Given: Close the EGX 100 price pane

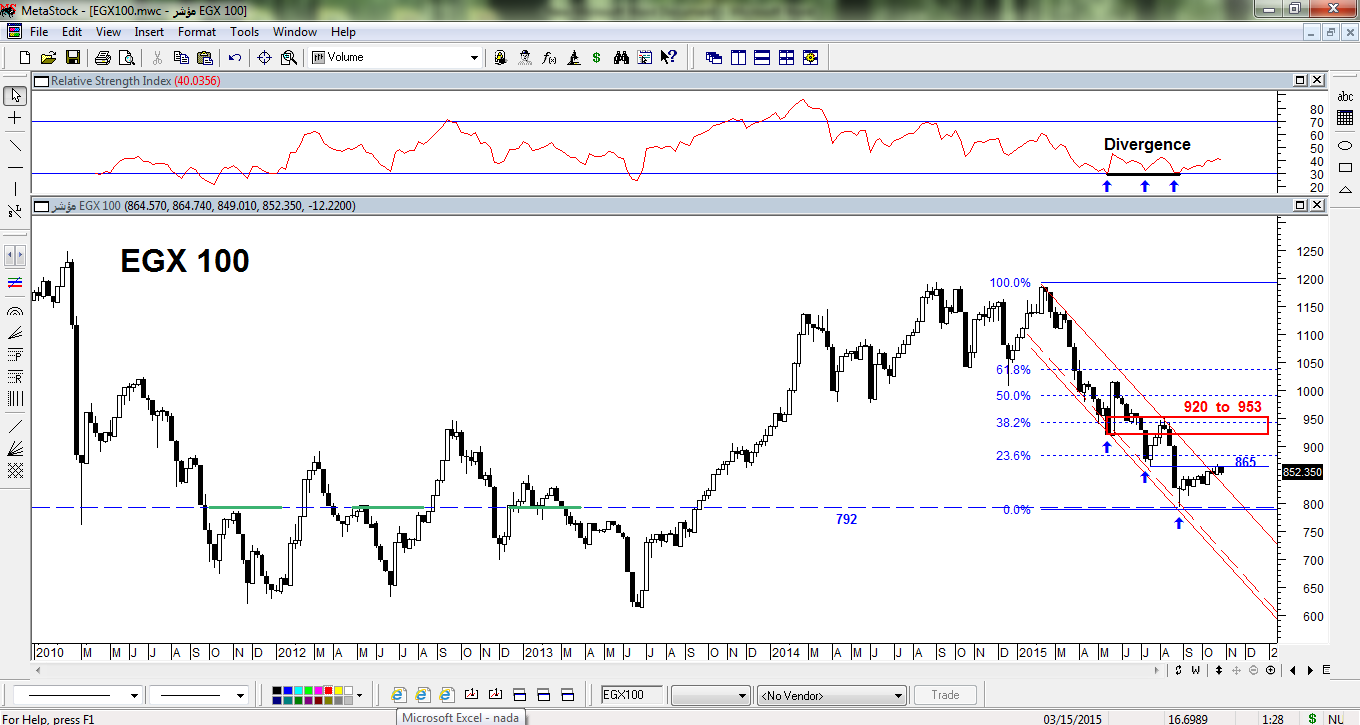Looking at the screenshot, I should click(x=1318, y=206).
